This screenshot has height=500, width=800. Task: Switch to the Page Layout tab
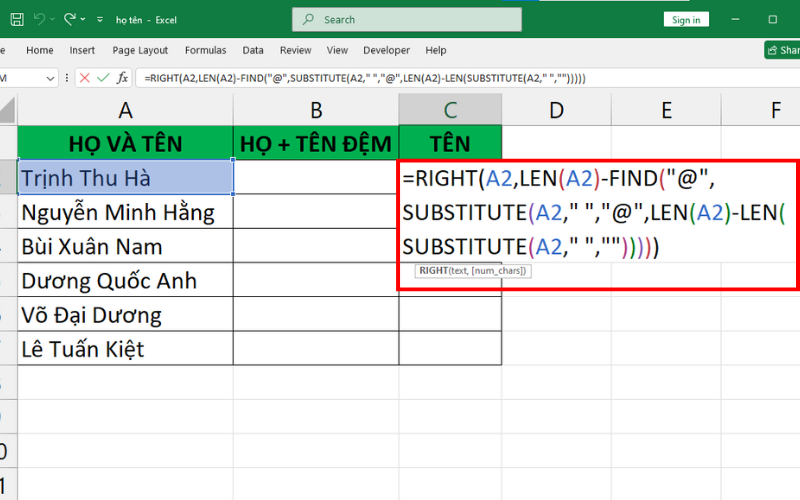pos(140,50)
